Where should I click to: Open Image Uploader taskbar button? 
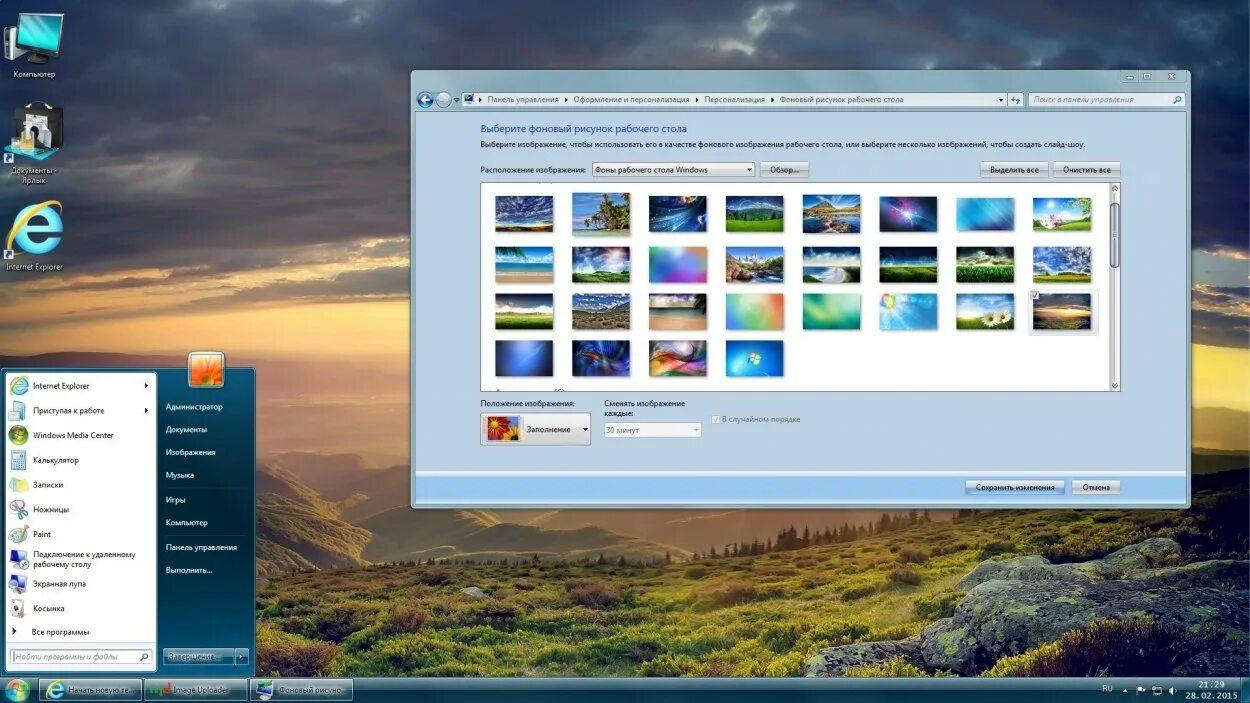[x=195, y=690]
